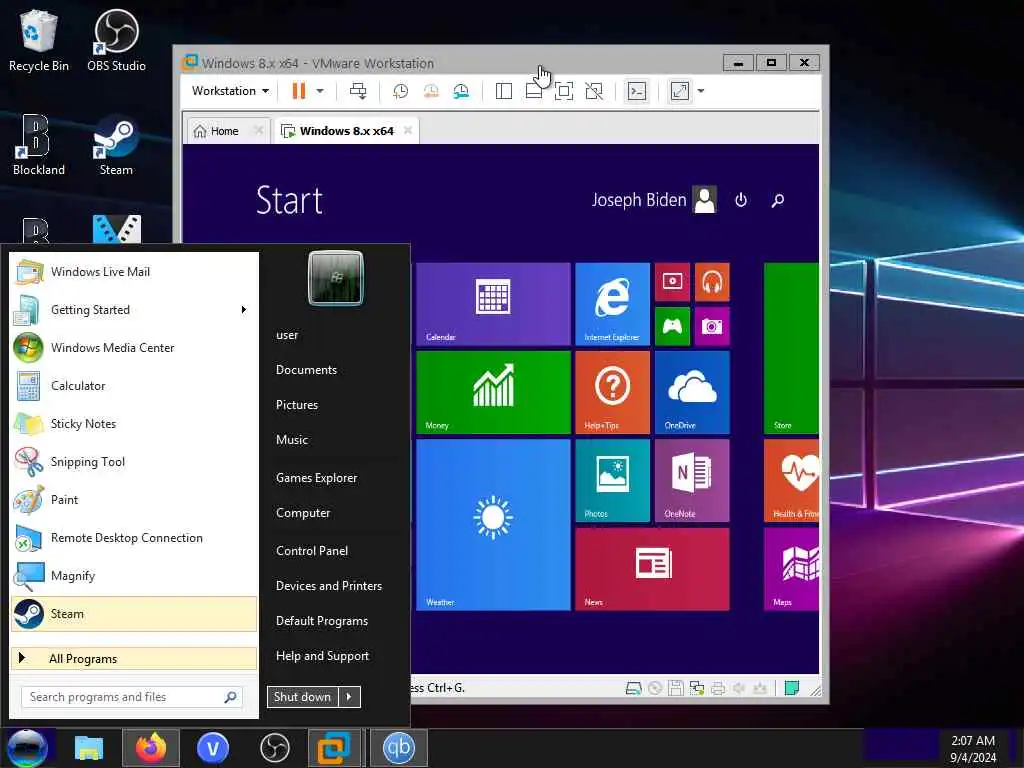Click the Joseph Biden user account
The image size is (1024, 768).
654,200
